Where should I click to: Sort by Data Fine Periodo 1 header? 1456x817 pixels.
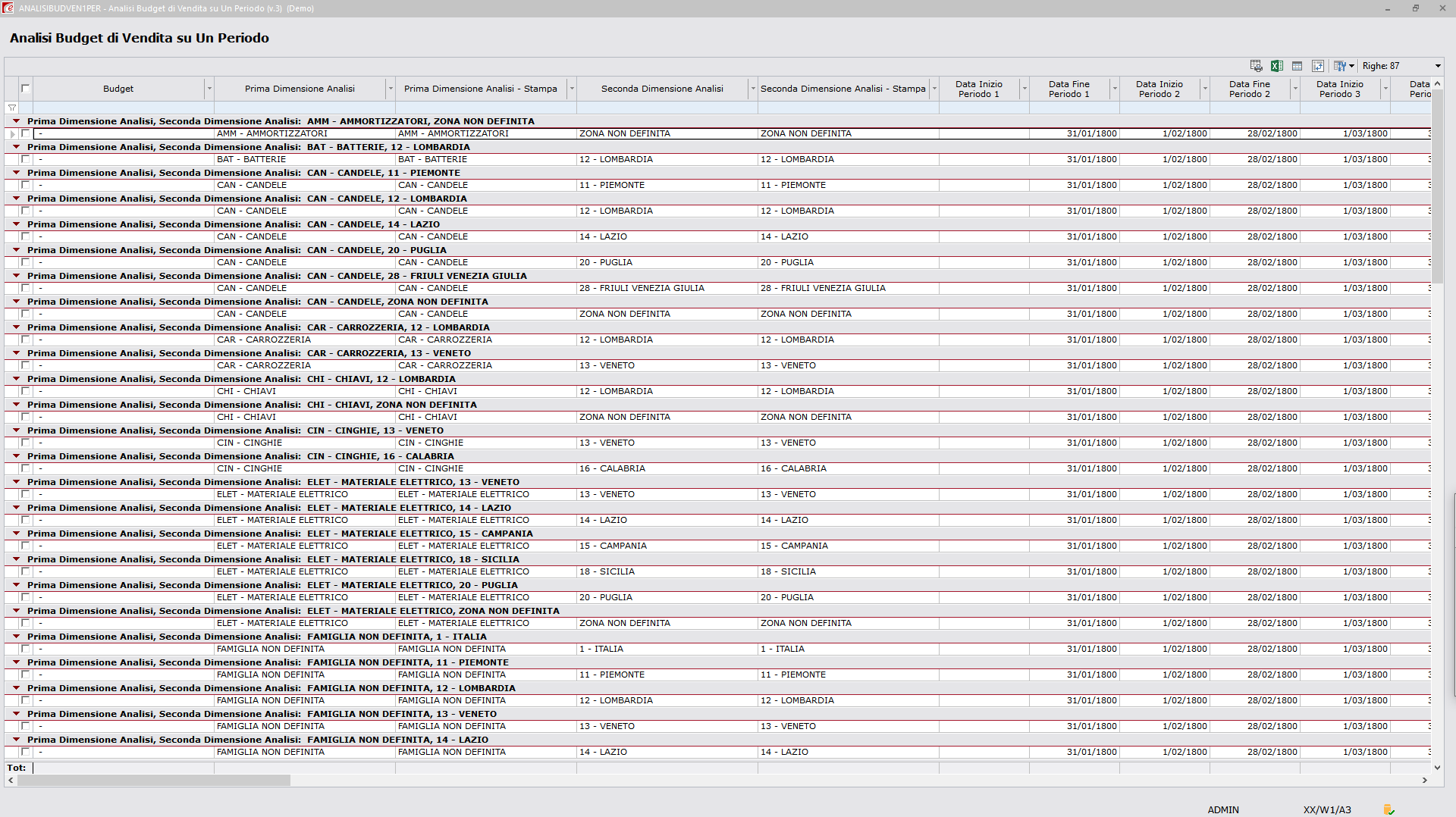coord(1069,89)
